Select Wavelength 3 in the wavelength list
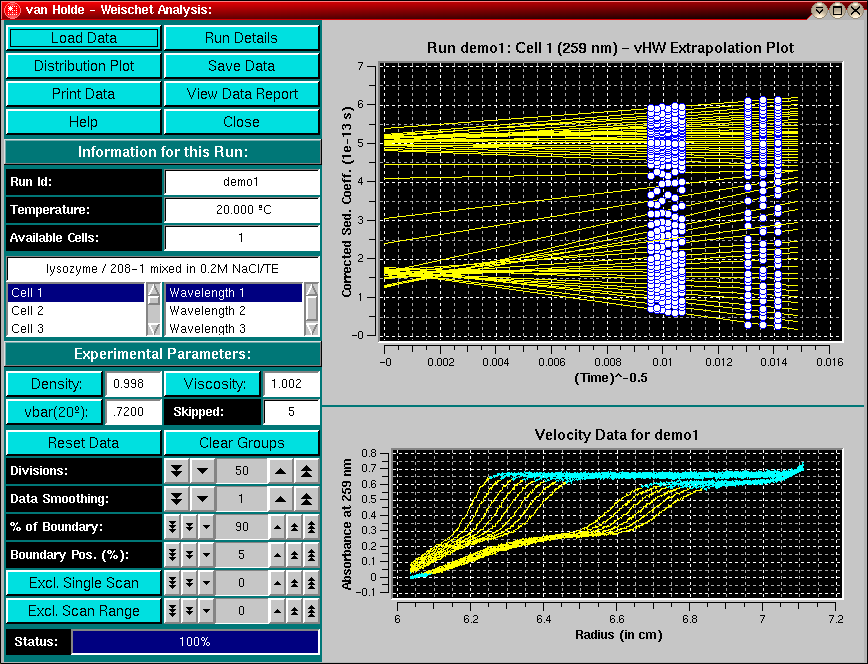868x664 pixels. click(234, 328)
